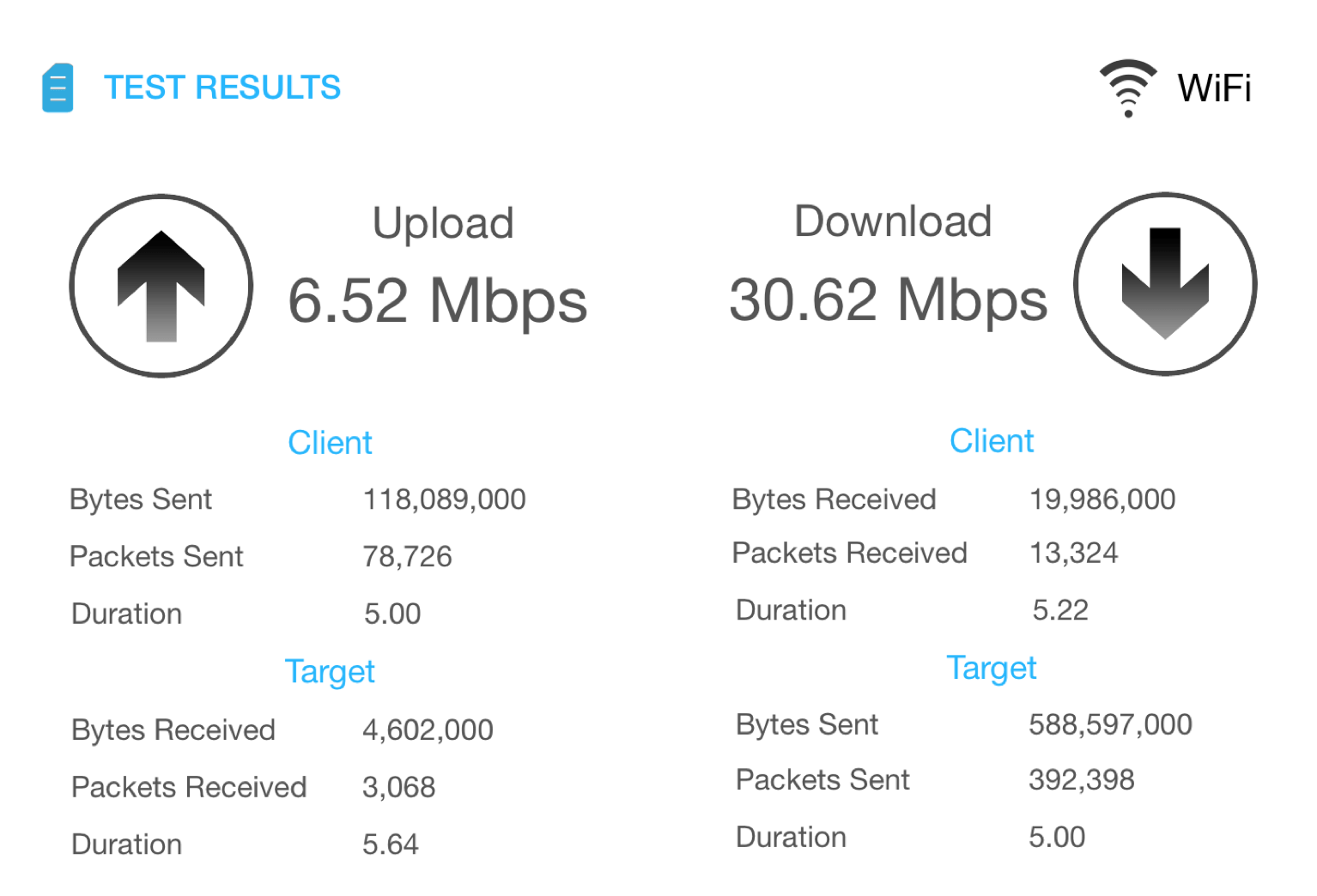1317x896 pixels.
Task: Select the 78,726 packets sent value
Action: (407, 557)
